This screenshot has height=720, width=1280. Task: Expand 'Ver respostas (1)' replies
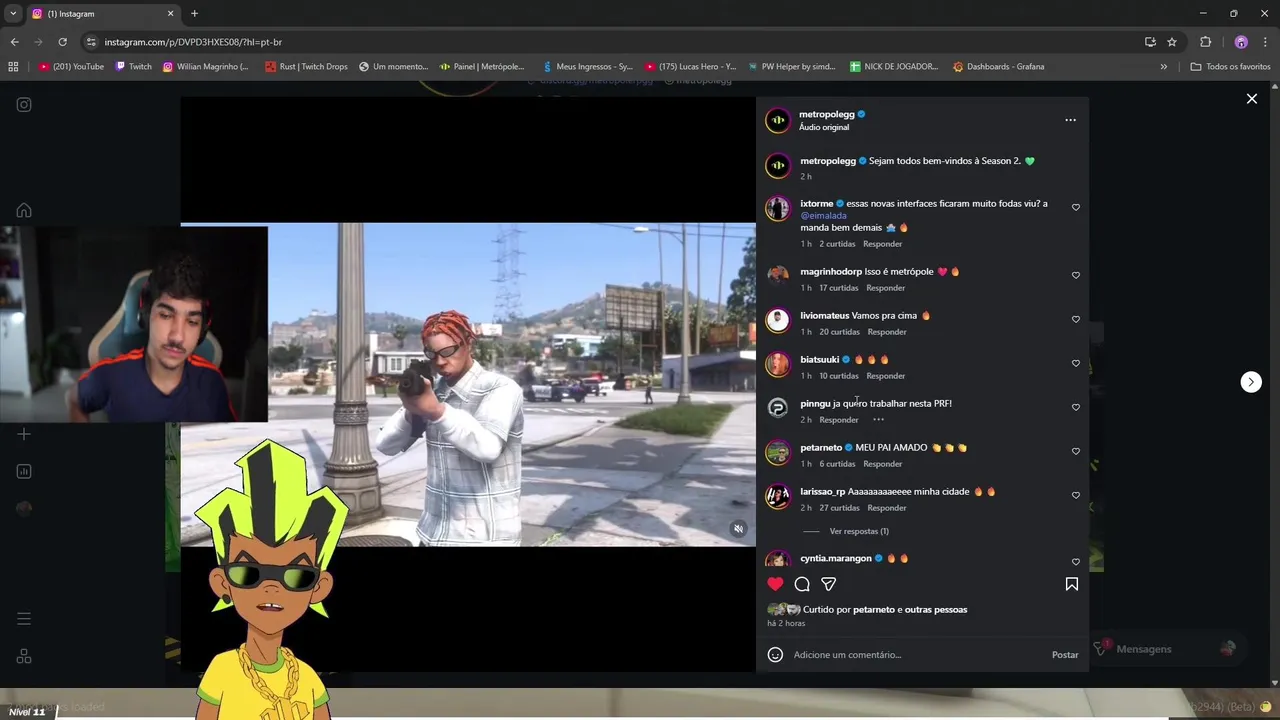tap(859, 531)
